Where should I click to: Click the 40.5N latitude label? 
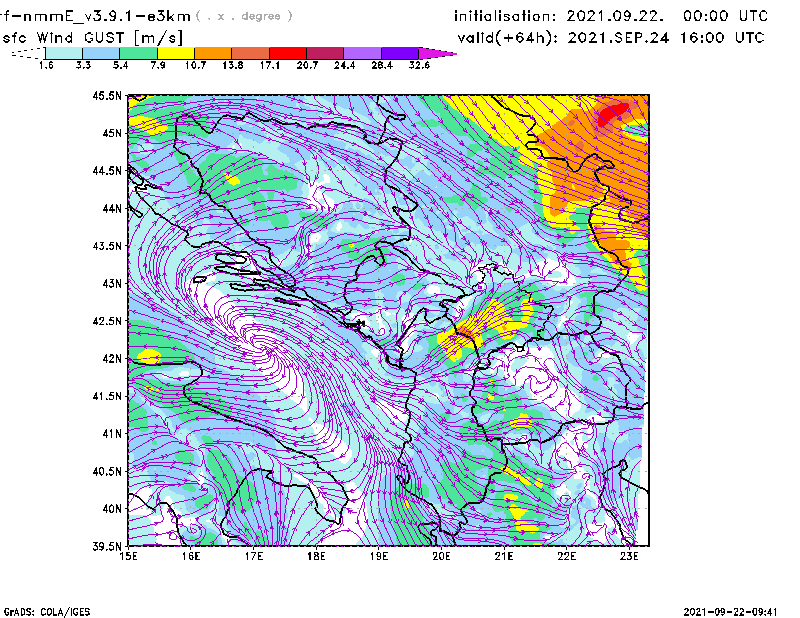[107, 472]
